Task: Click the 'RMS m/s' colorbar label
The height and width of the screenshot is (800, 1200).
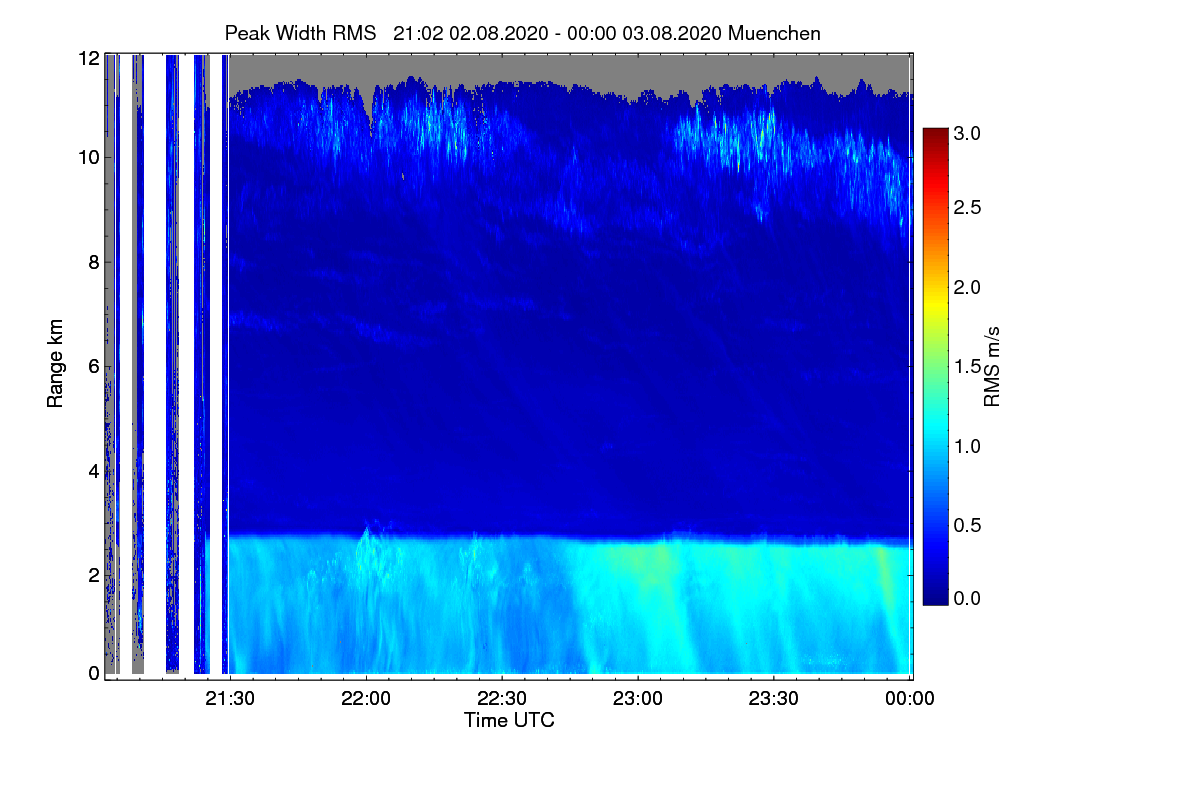Action: coord(992,365)
